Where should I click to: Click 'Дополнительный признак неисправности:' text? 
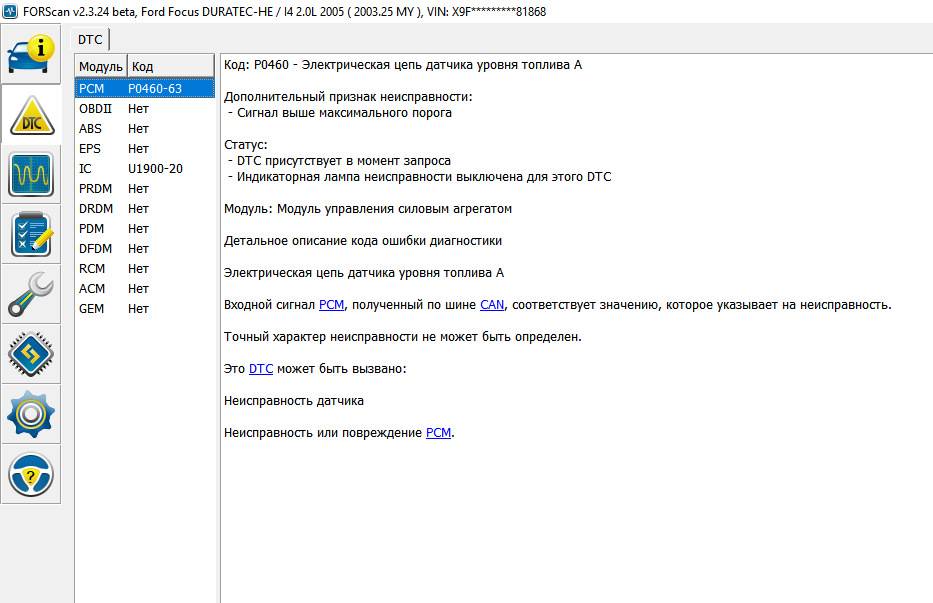point(348,97)
